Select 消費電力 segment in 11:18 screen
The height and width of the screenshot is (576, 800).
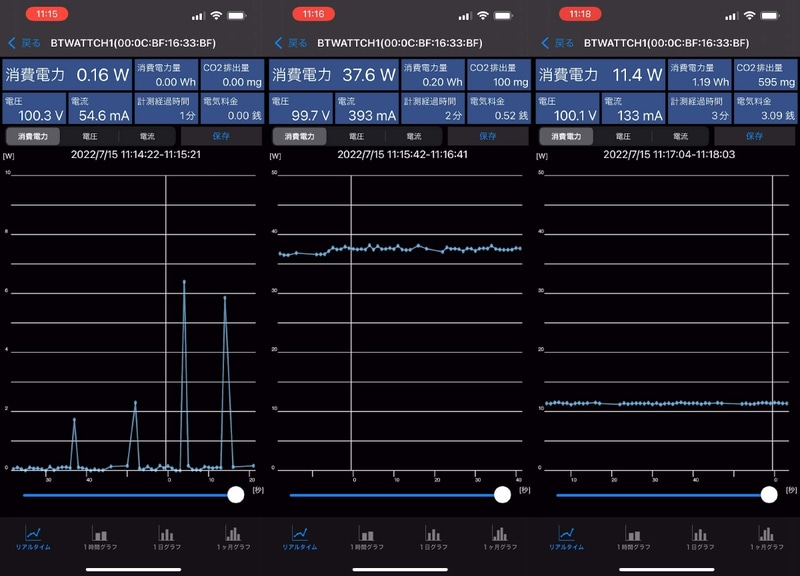(566, 136)
